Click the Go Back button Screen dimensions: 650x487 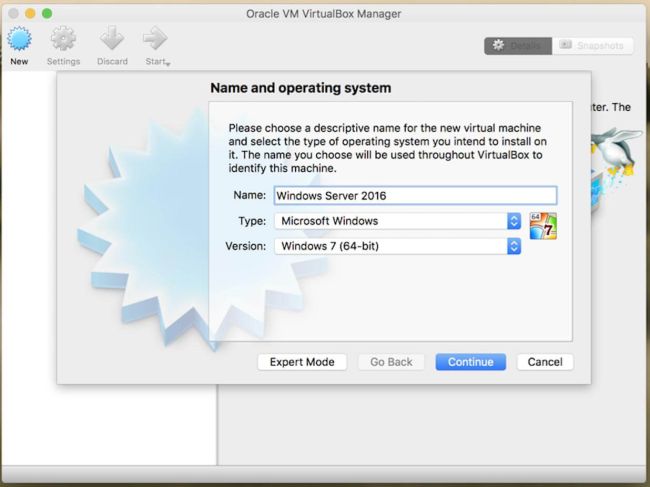391,362
